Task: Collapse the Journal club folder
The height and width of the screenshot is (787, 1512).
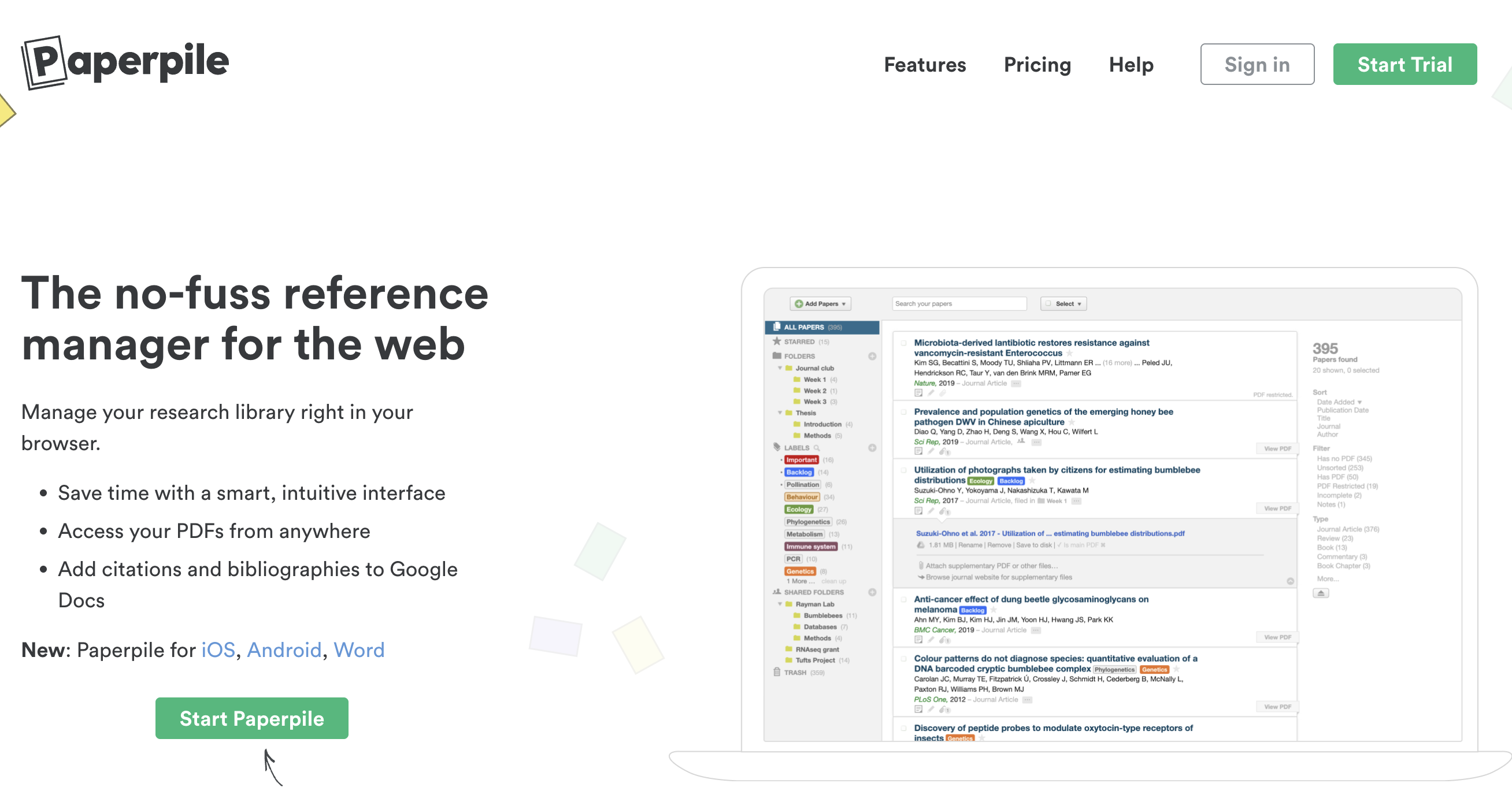Action: point(780,369)
